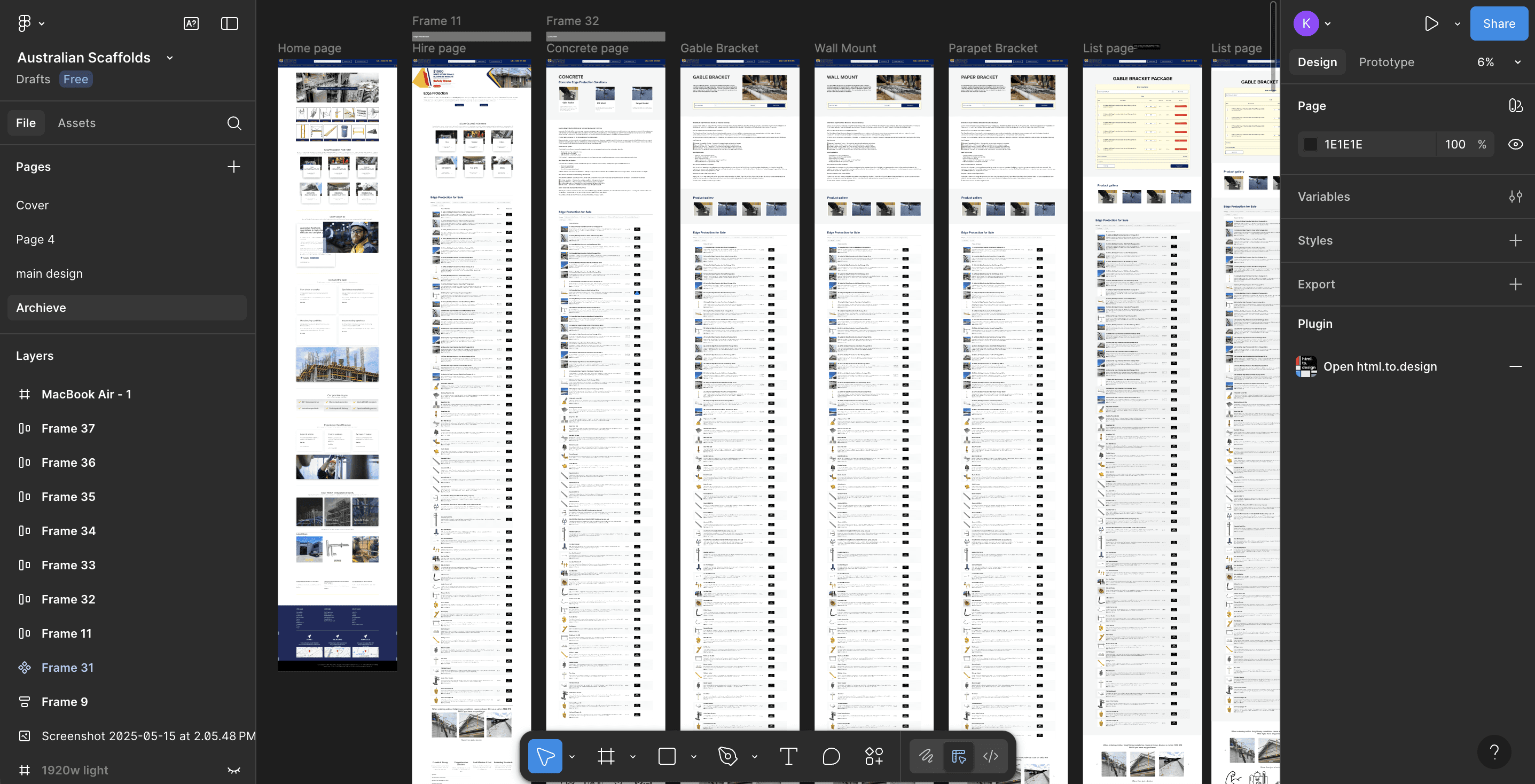Screen dimensions: 1535x784
Task: Toggle page background visibility eye
Action: (x=1515, y=144)
